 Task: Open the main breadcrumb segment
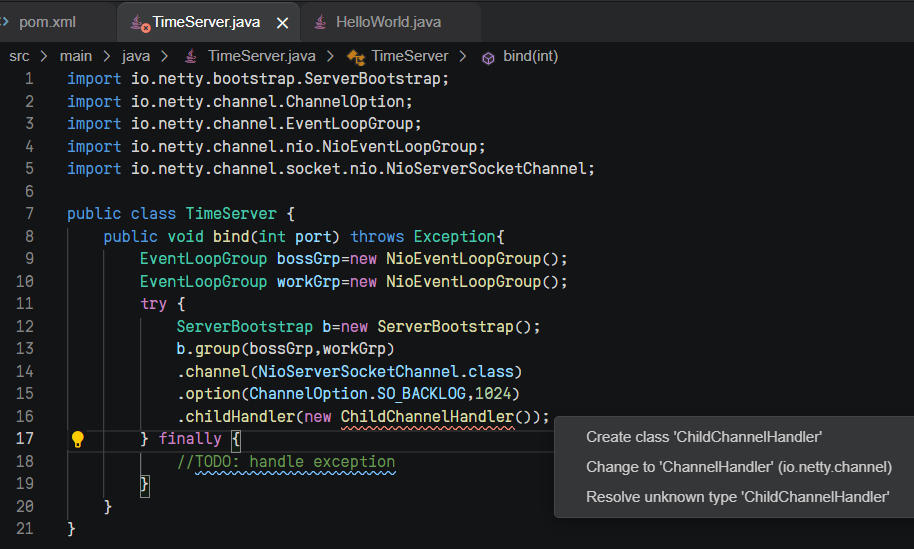pyautogui.click(x=76, y=56)
